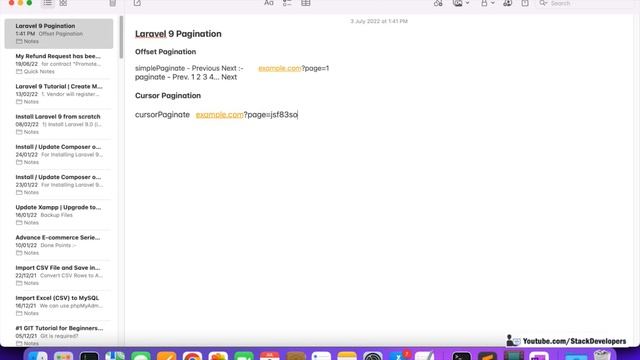The height and width of the screenshot is (360, 640).
Task: Open #1 GIT Tutorial for Beginners... note
Action: [x=59, y=335]
